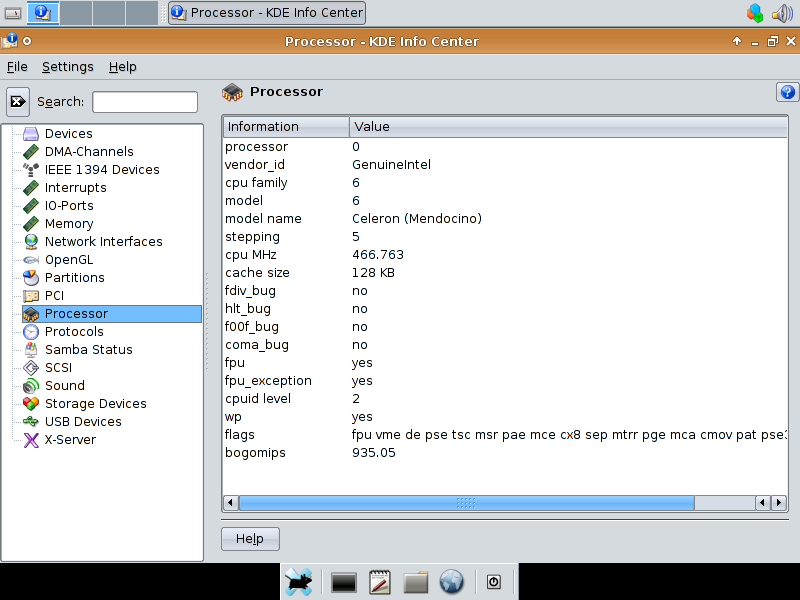Select the IO-Ports icon
The image size is (800, 600).
tap(31, 206)
